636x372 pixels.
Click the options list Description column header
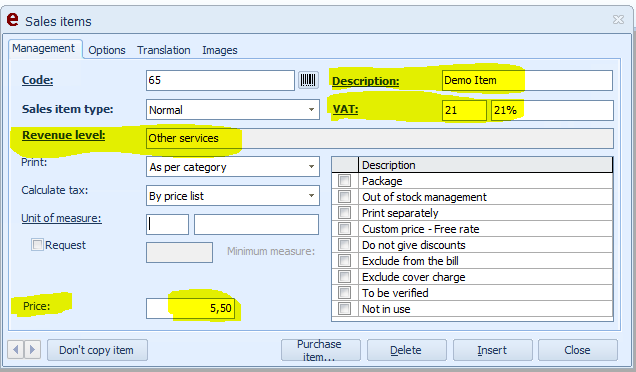point(486,165)
